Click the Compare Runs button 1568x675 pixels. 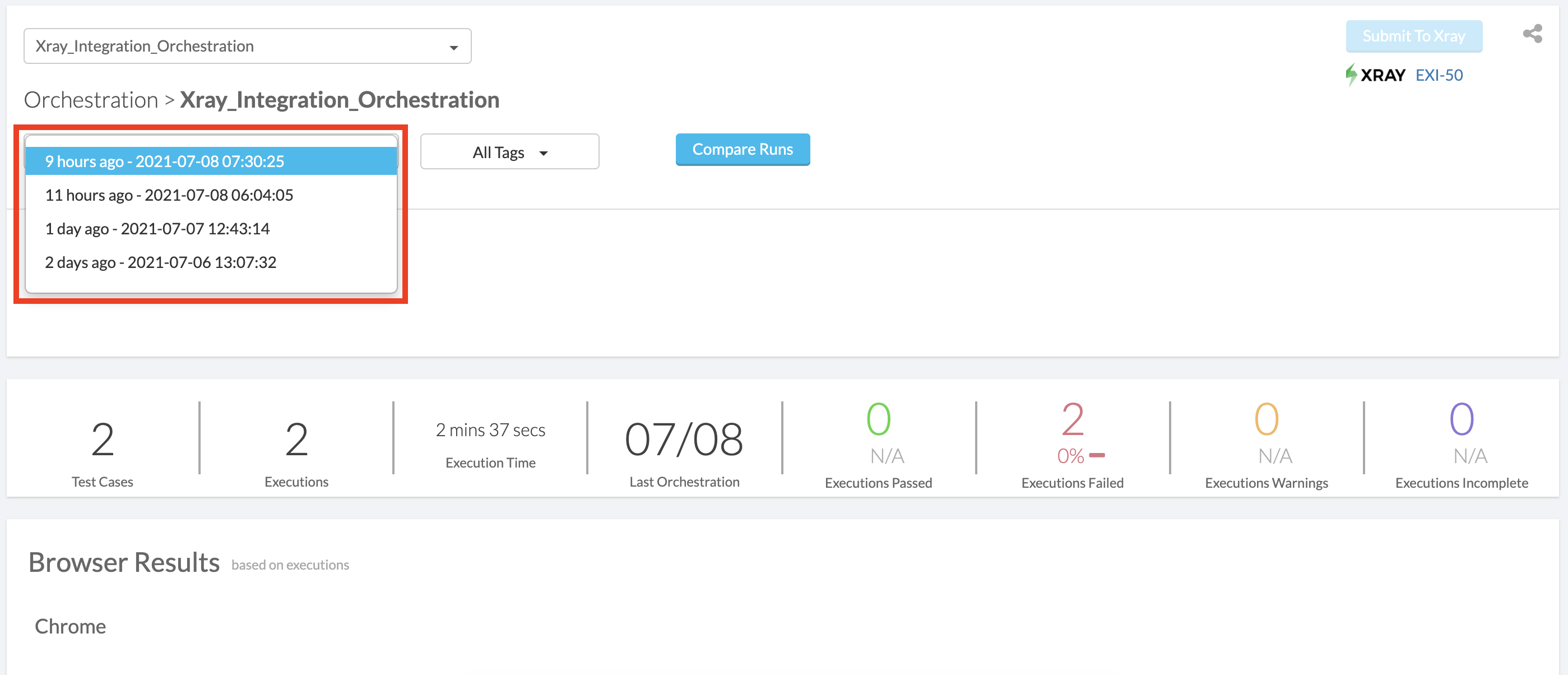(x=743, y=149)
